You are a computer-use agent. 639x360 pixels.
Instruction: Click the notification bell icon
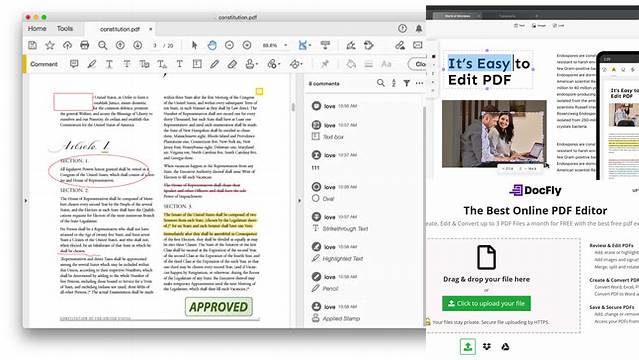(419, 29)
